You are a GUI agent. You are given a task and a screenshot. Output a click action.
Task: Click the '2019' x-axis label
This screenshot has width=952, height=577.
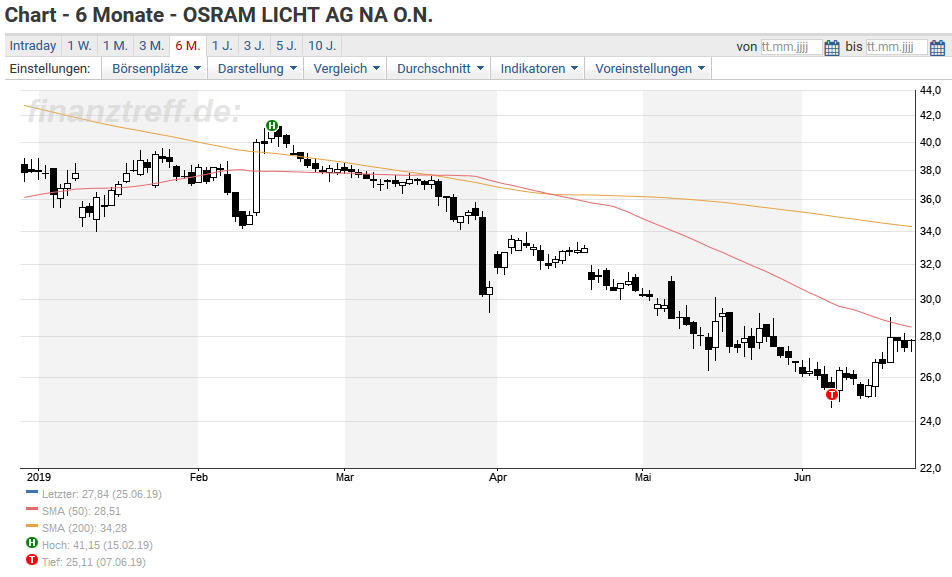coord(39,477)
